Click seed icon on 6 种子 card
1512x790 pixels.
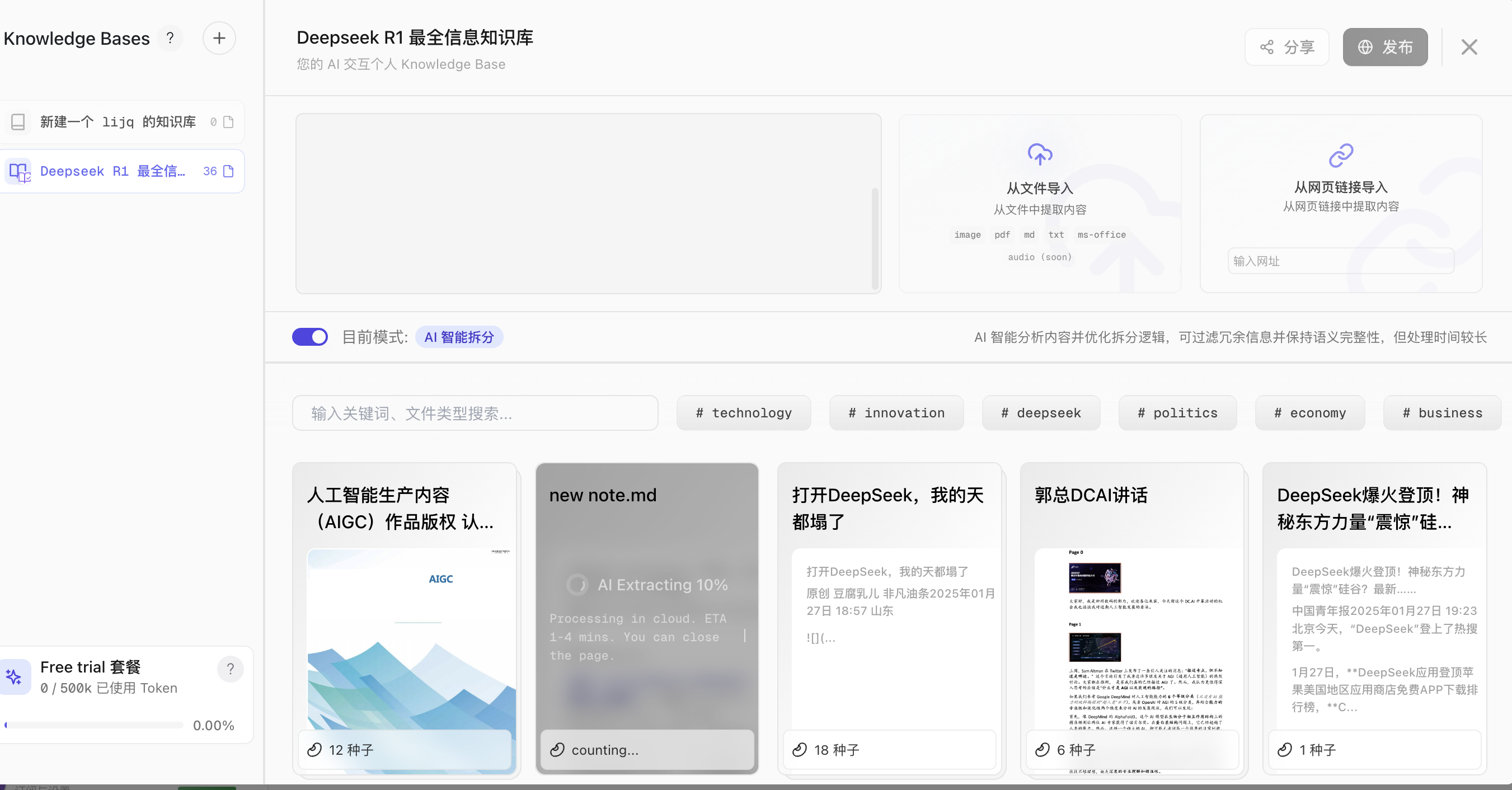click(x=1043, y=750)
